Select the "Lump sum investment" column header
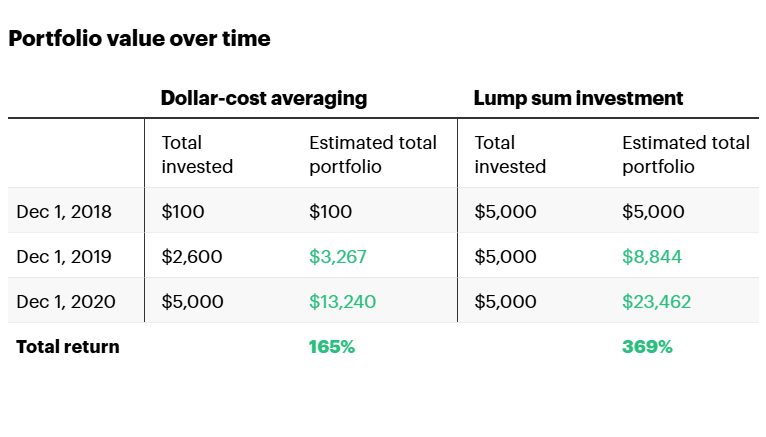Image resolution: width=766 pixels, height=437 pixels. click(578, 98)
